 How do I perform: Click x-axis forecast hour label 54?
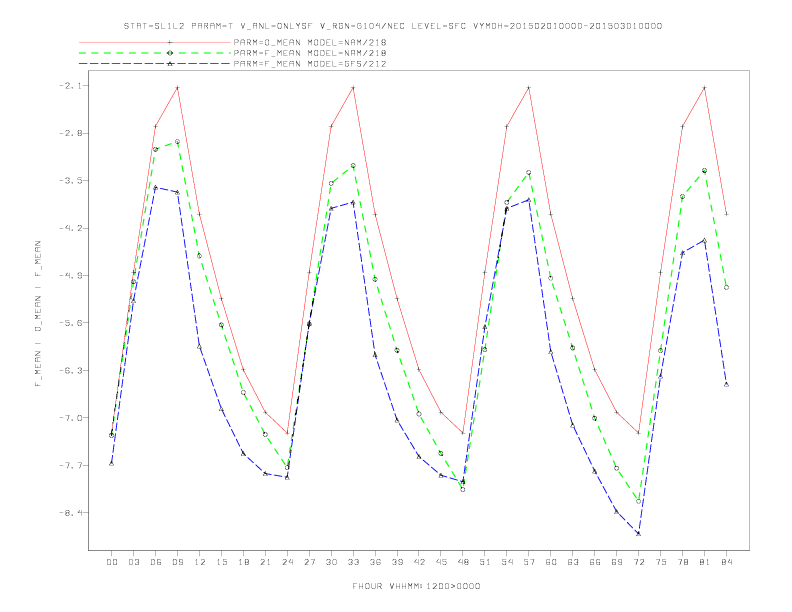pyautogui.click(x=507, y=562)
